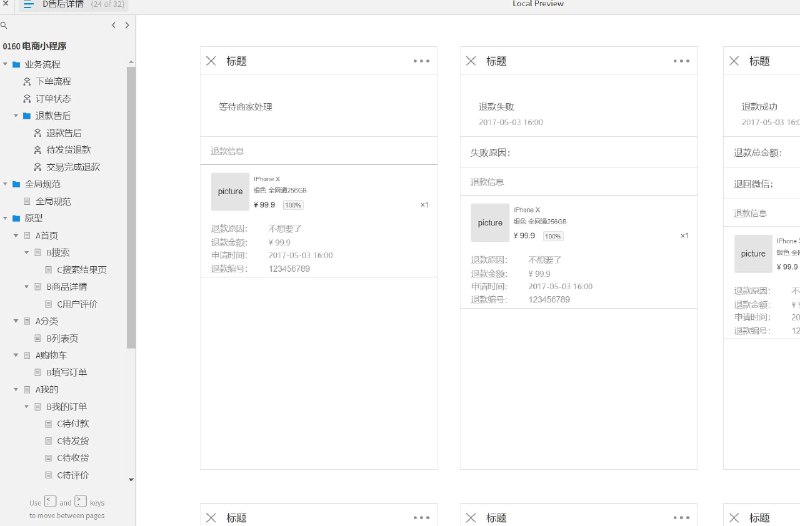The height and width of the screenshot is (526, 800).
Task: Collapse the B商品详情 page node
Action: 27,286
